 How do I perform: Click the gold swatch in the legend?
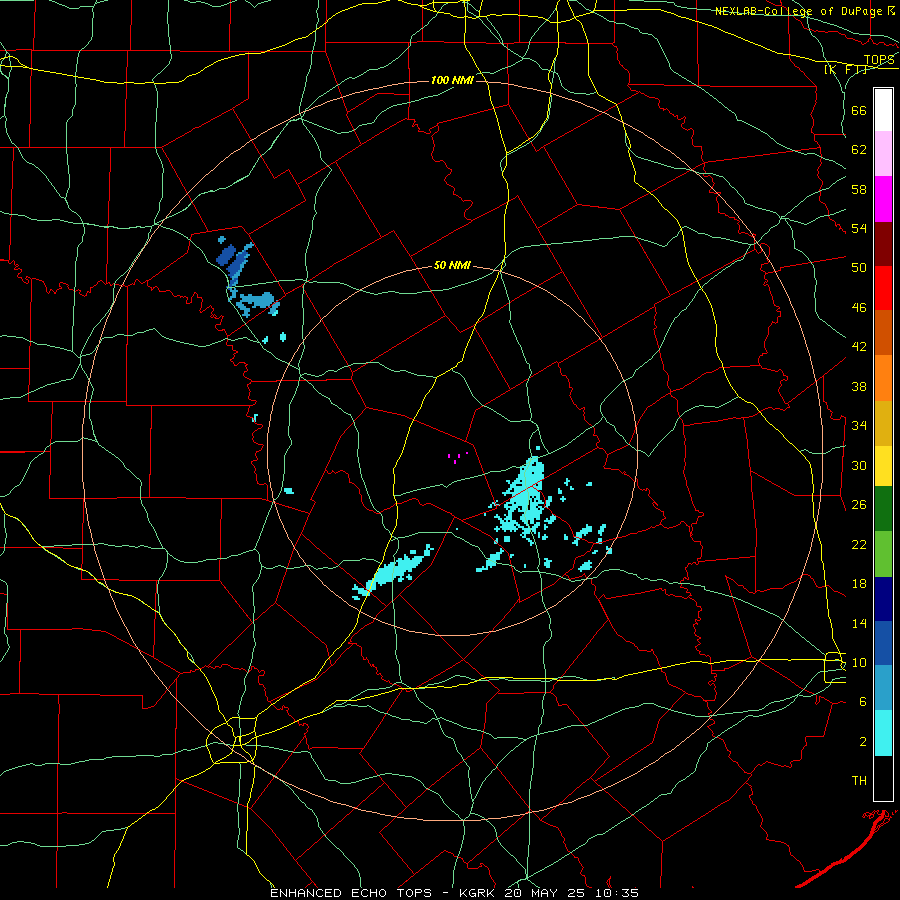coord(883,423)
